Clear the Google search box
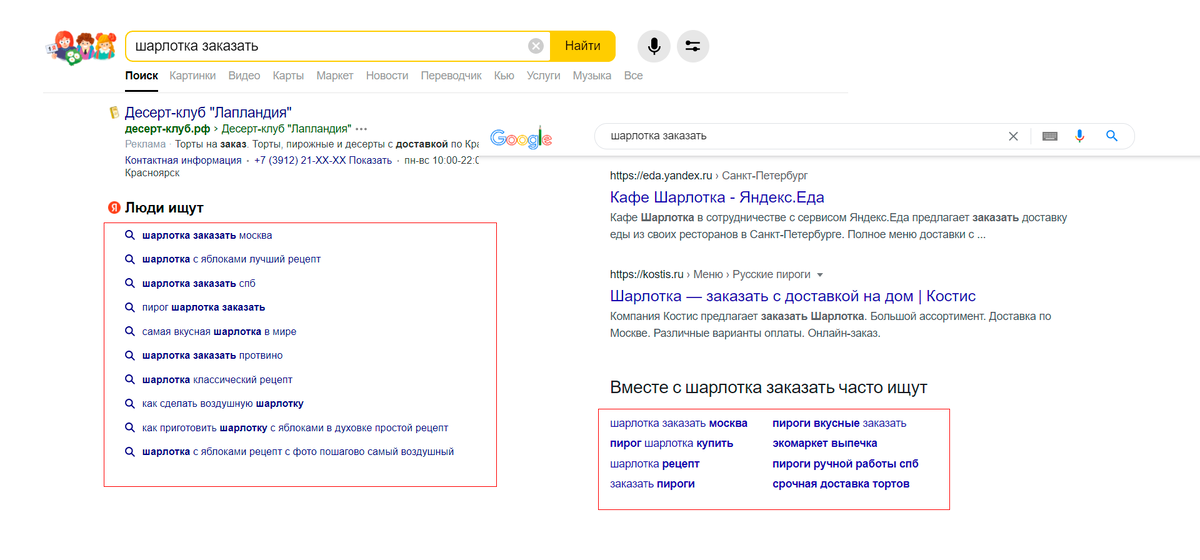 pyautogui.click(x=1013, y=136)
